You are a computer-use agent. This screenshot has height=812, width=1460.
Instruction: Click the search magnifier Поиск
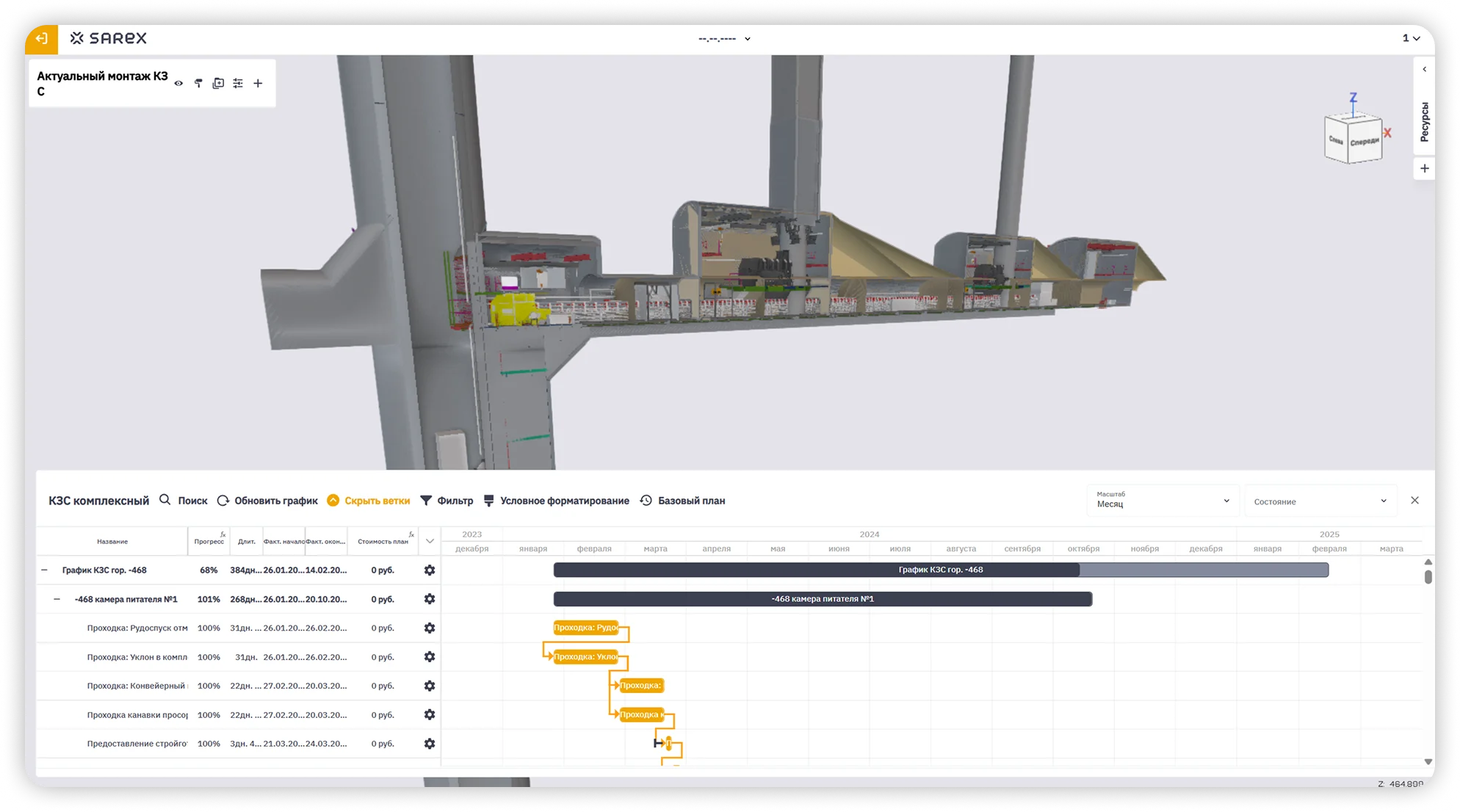(x=184, y=501)
